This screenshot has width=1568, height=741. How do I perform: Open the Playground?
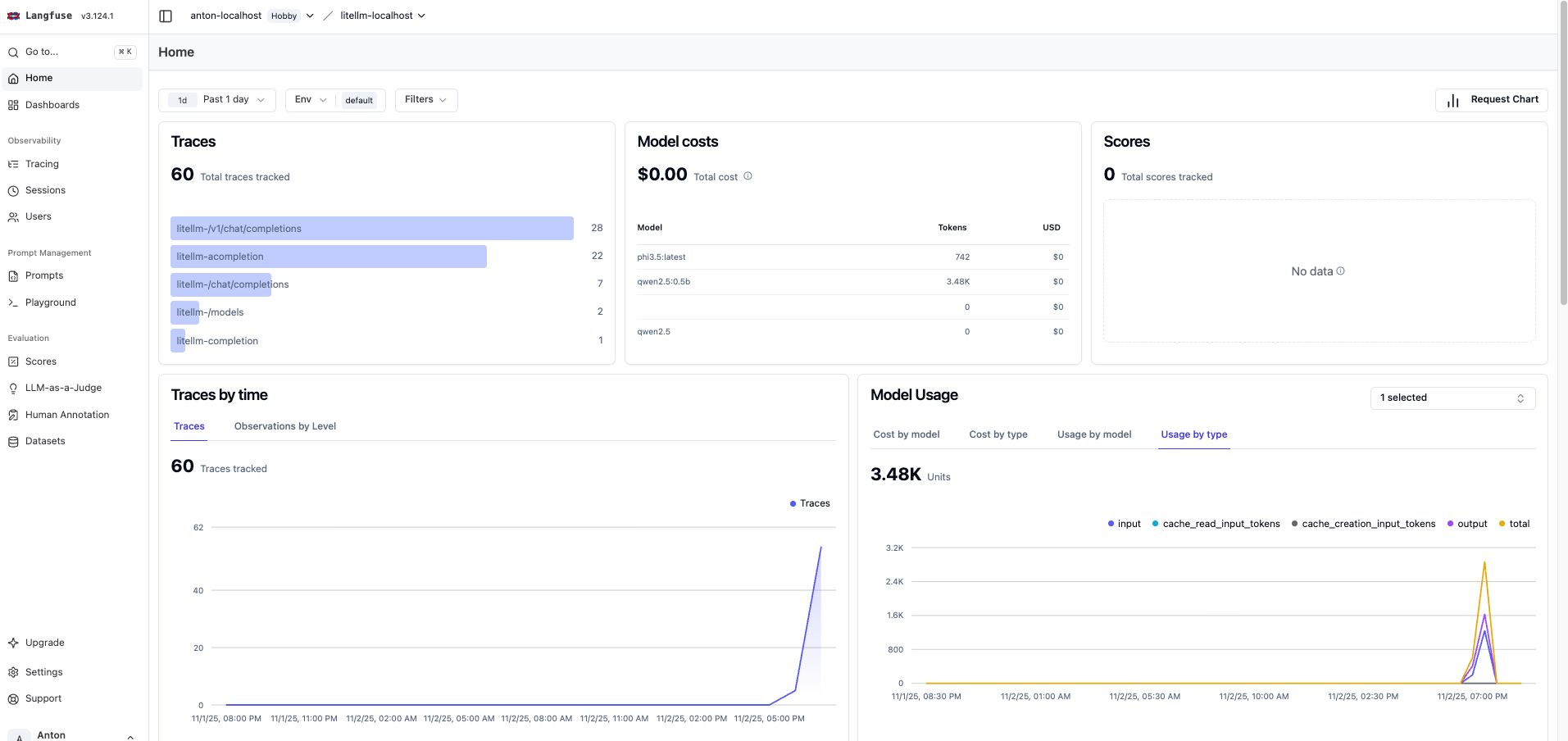50,302
